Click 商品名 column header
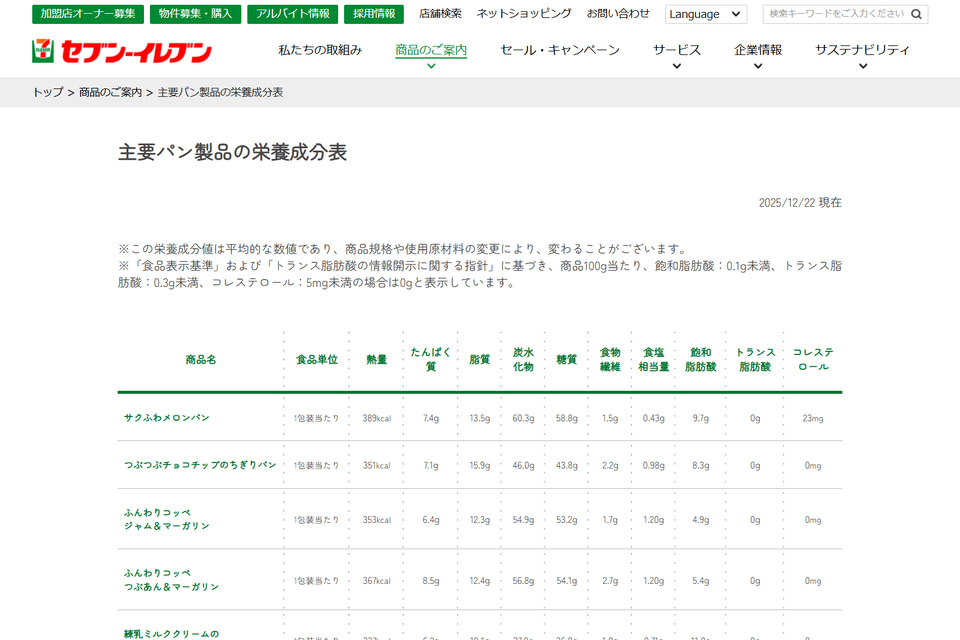960x640 pixels. [x=201, y=360]
